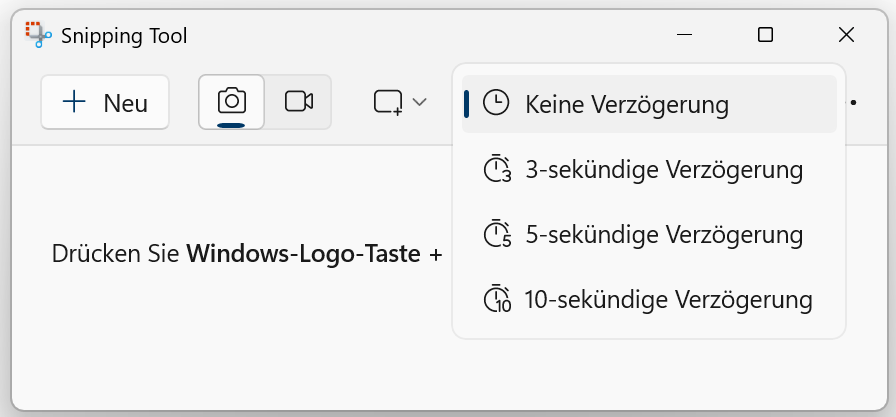Click the 10-second timer icon
This screenshot has height=417, width=896.
[497, 299]
